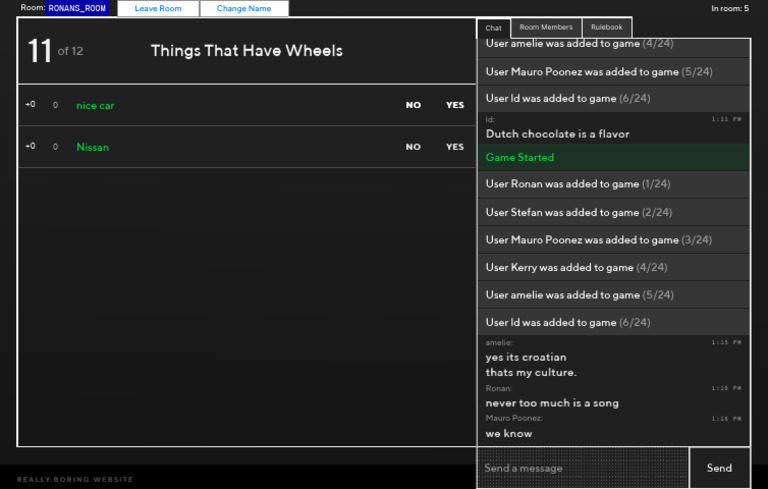The height and width of the screenshot is (489, 768).
Task: Focus the 'Send a message' input field
Action: click(x=583, y=468)
